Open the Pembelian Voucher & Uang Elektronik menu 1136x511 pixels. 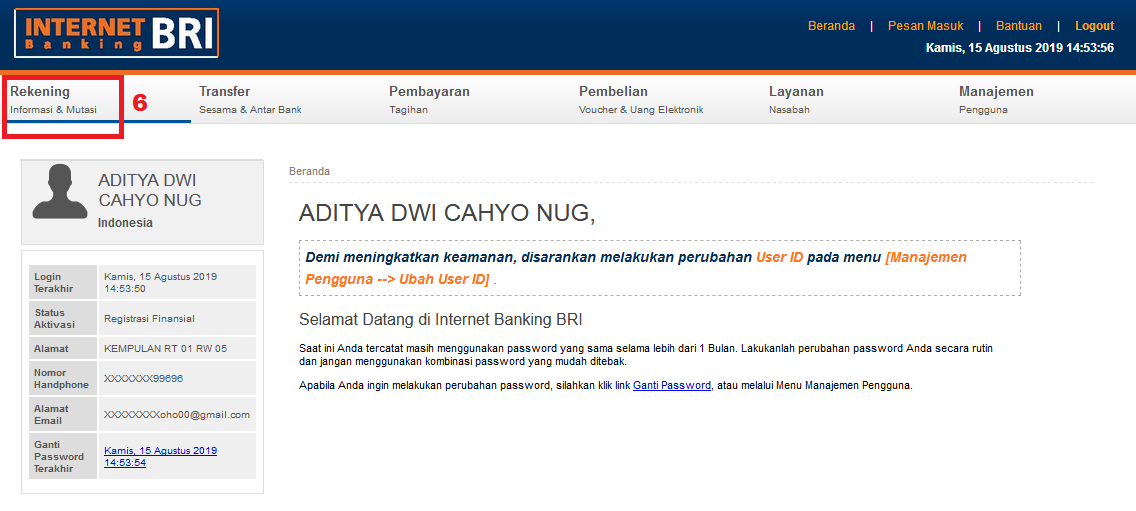(x=641, y=100)
